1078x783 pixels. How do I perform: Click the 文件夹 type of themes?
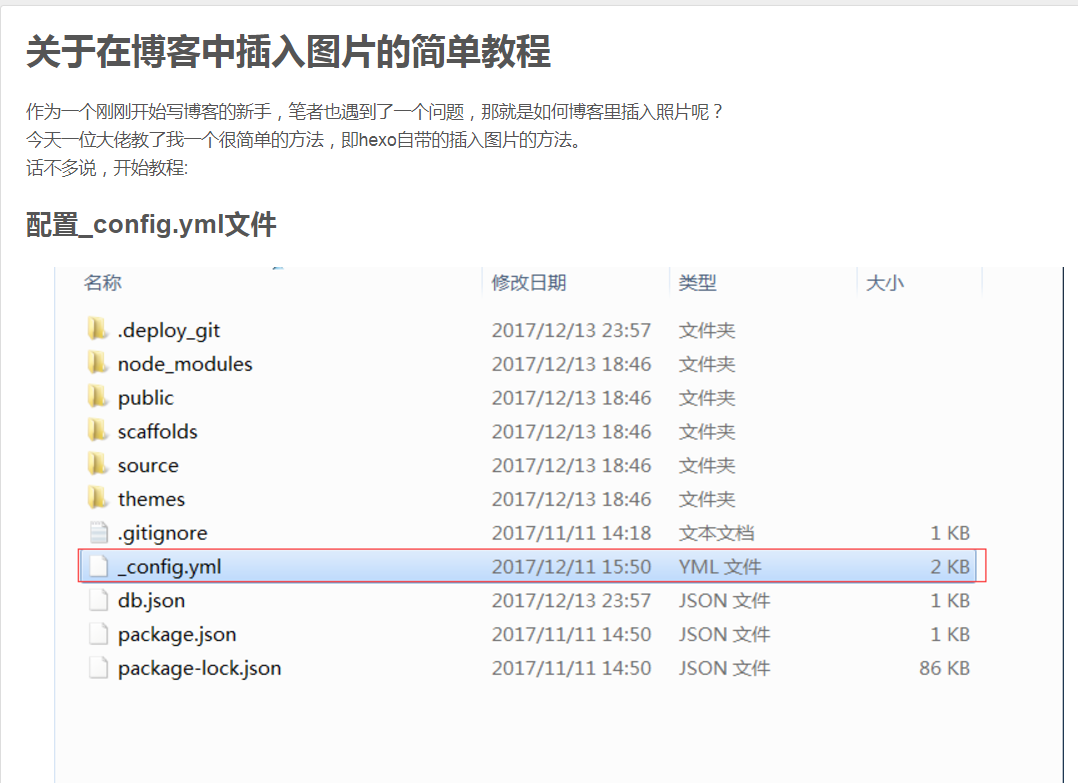pos(707,499)
